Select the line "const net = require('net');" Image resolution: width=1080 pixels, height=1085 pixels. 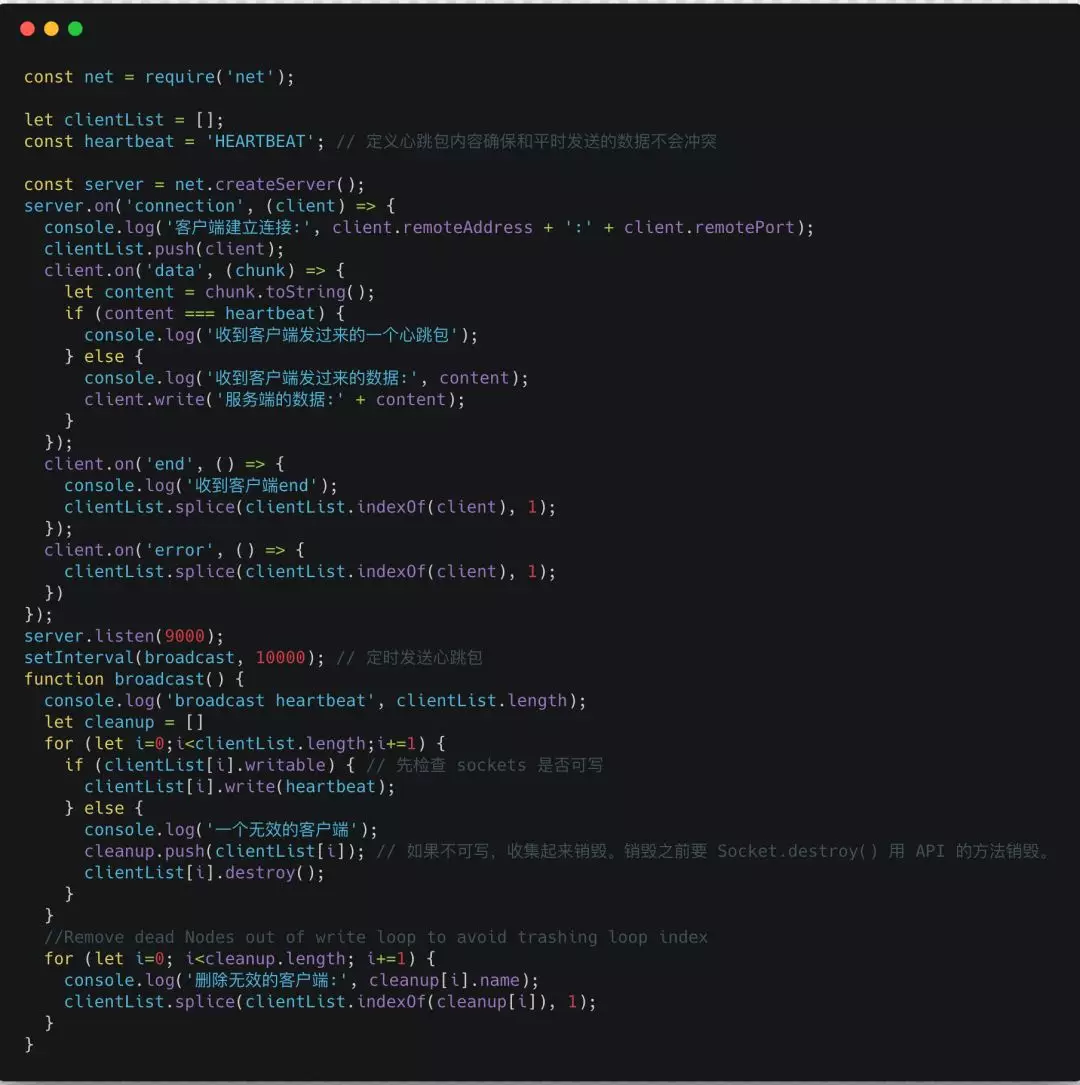[x=159, y=77]
